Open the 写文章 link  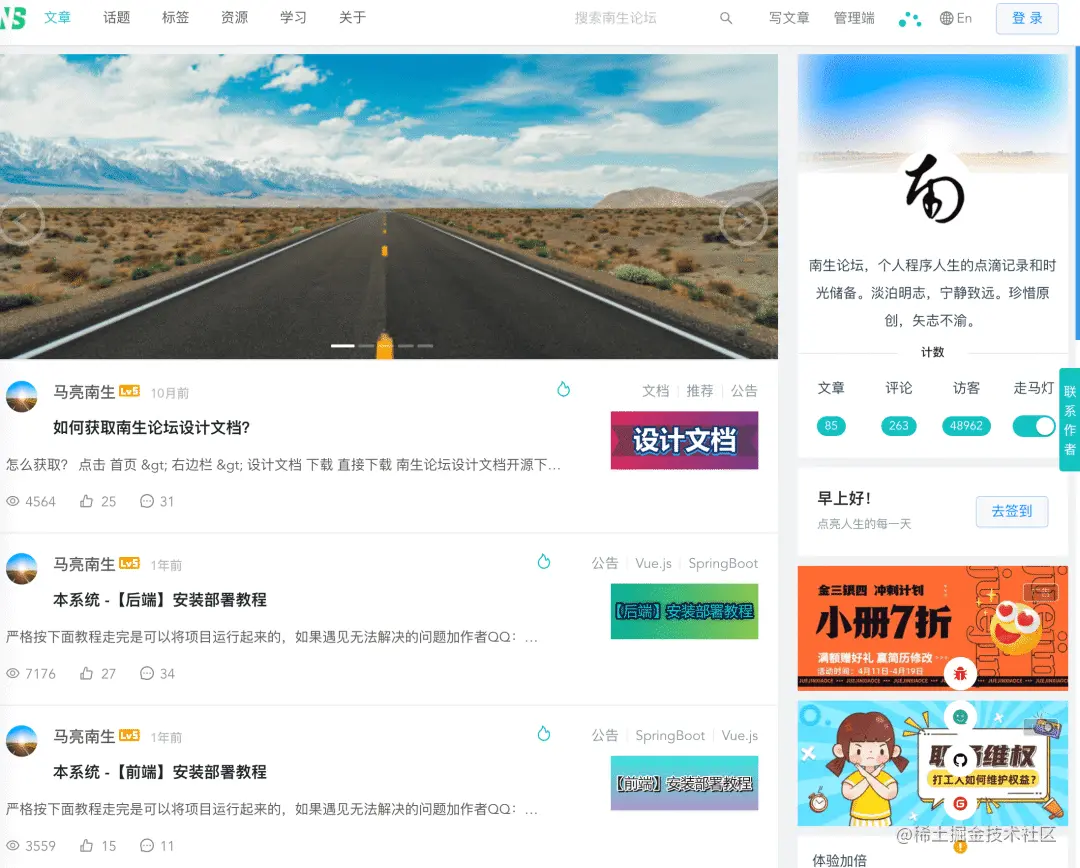[x=789, y=18]
